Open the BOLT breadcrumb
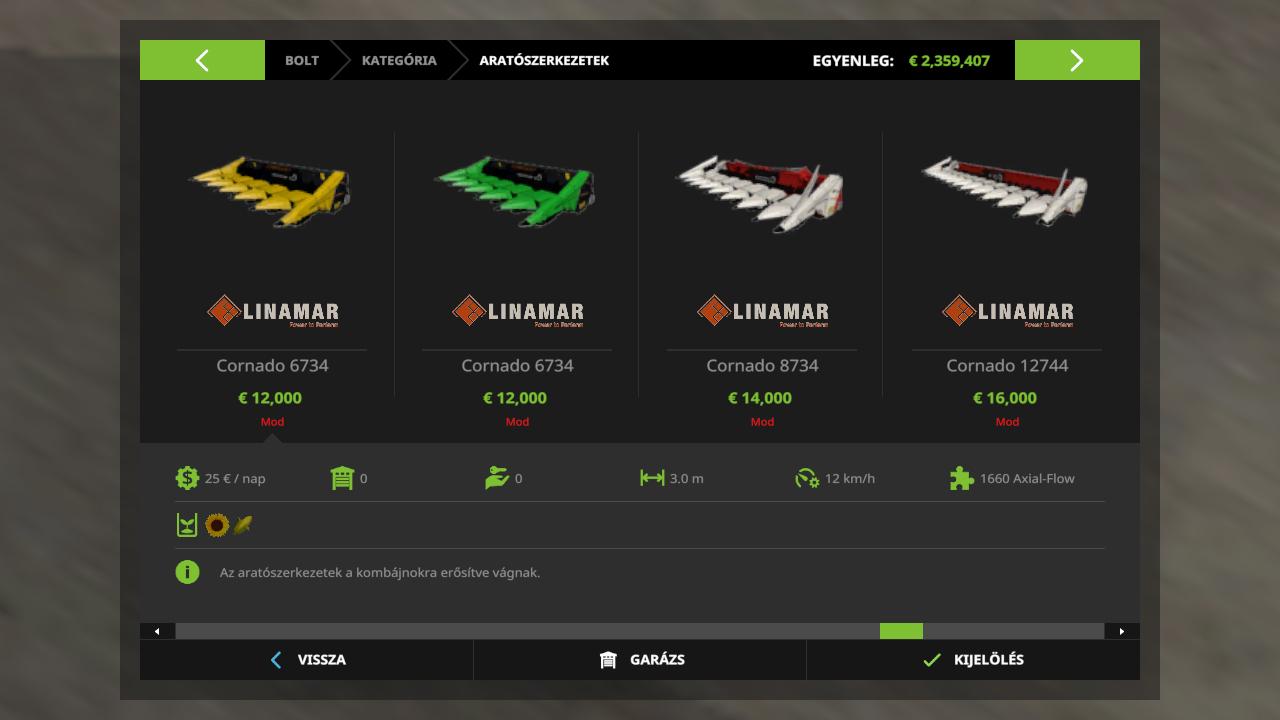This screenshot has width=1280, height=720. [302, 60]
